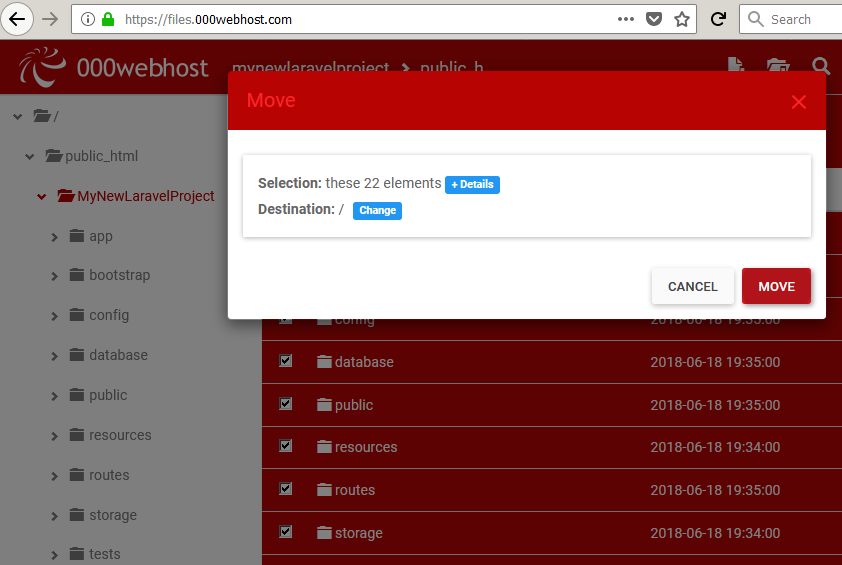The image size is (842, 565).
Task: Open search magnifier in file manager header
Action: (821, 66)
